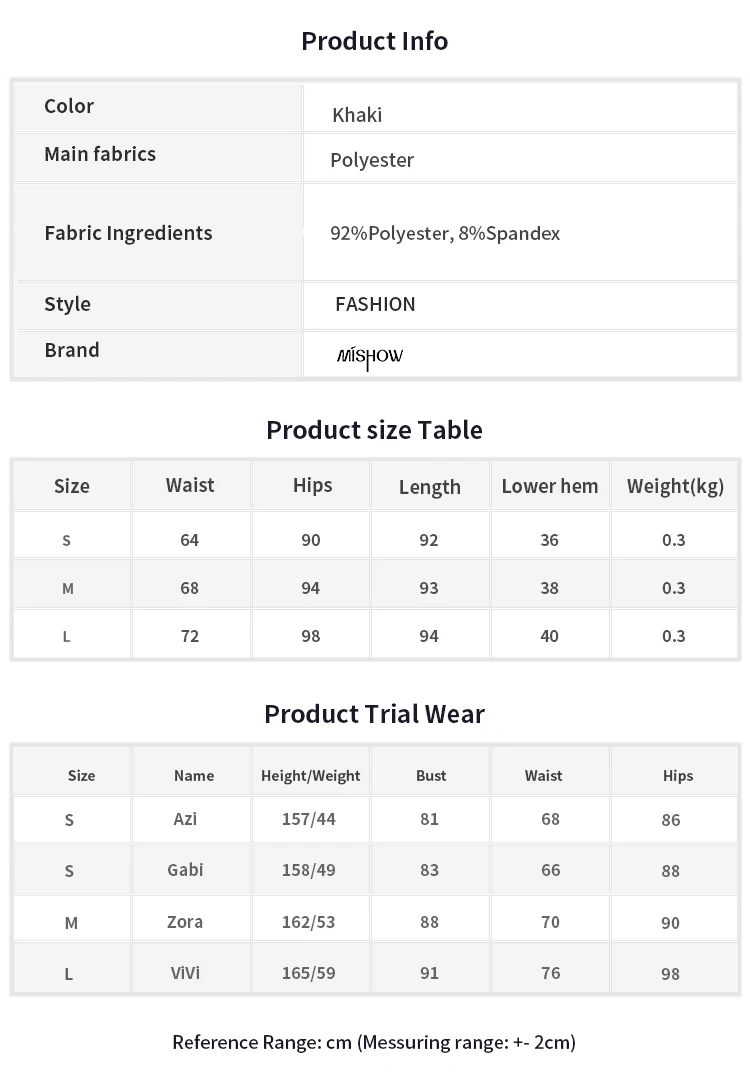Select length value 94 for size L

click(429, 636)
